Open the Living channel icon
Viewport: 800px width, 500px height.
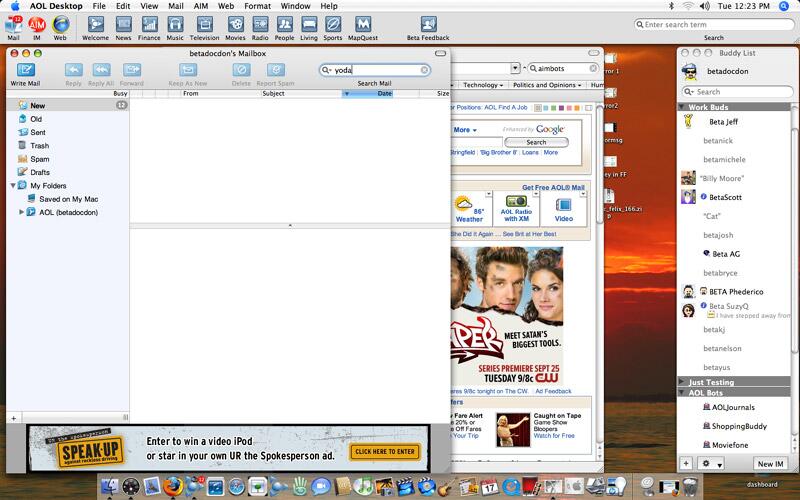point(309,26)
